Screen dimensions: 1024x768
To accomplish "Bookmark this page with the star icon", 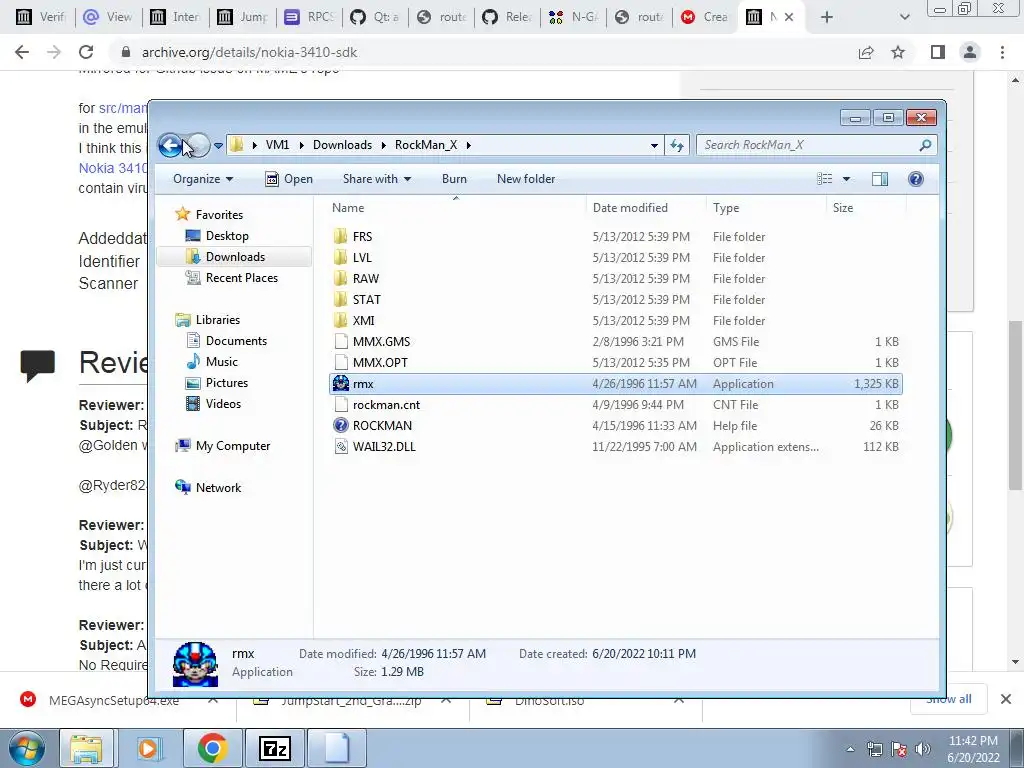I will pos(898,52).
